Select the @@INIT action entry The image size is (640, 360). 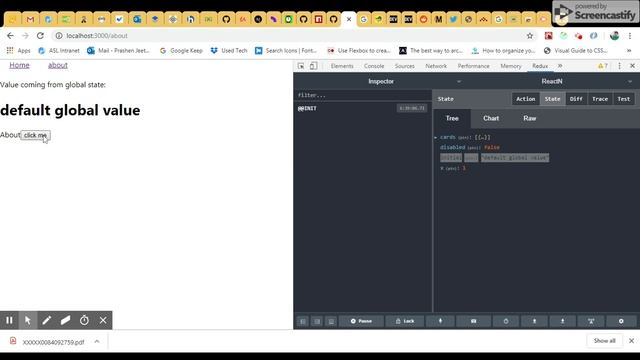point(362,108)
